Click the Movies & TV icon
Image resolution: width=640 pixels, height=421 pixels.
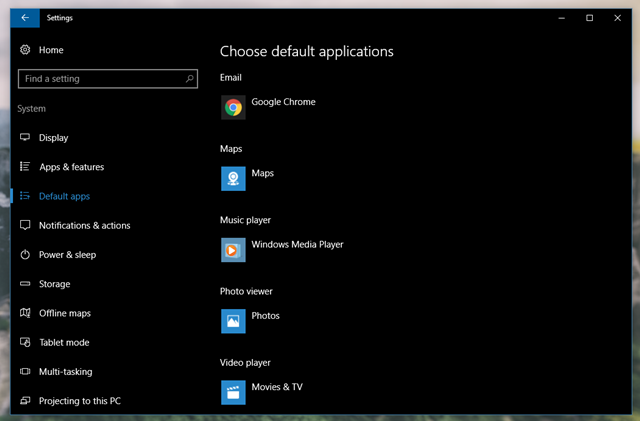tap(233, 392)
